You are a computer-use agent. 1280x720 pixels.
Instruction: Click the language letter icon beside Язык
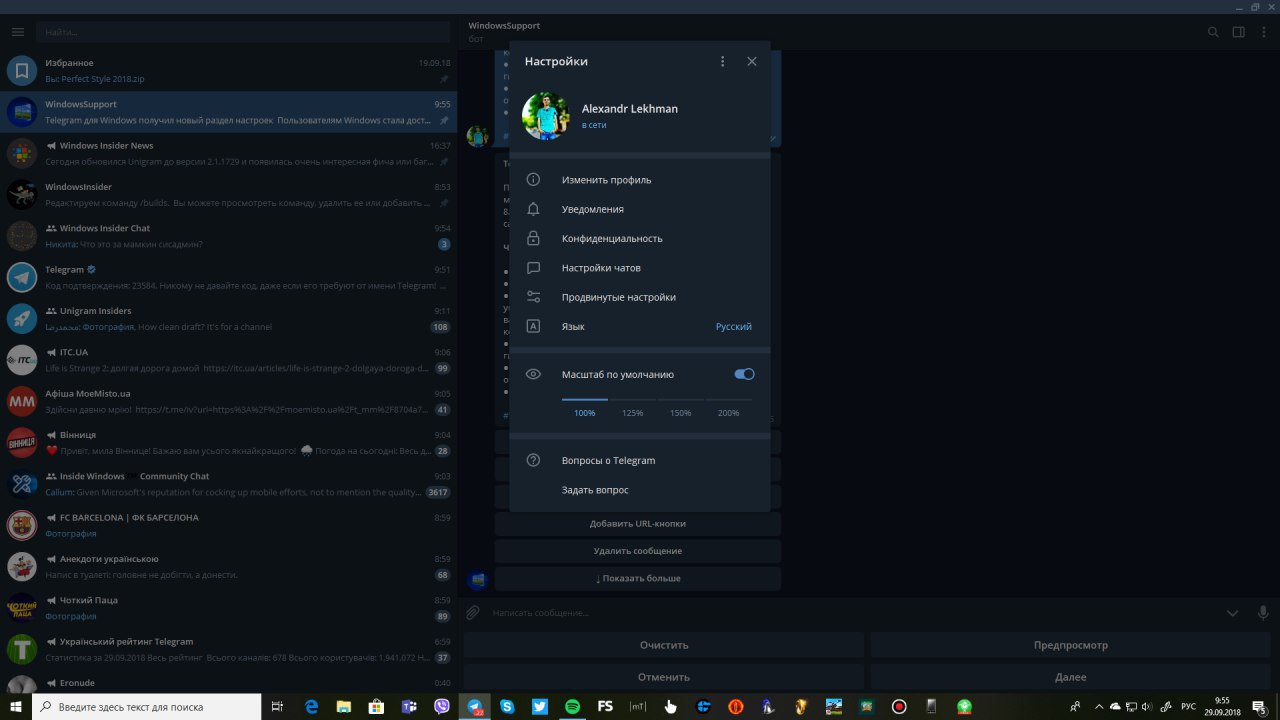[533, 326]
